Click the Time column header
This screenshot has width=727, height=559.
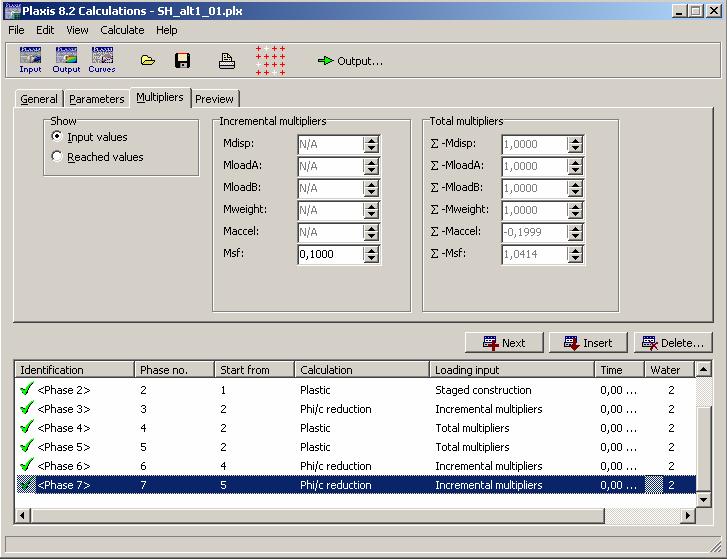(619, 370)
